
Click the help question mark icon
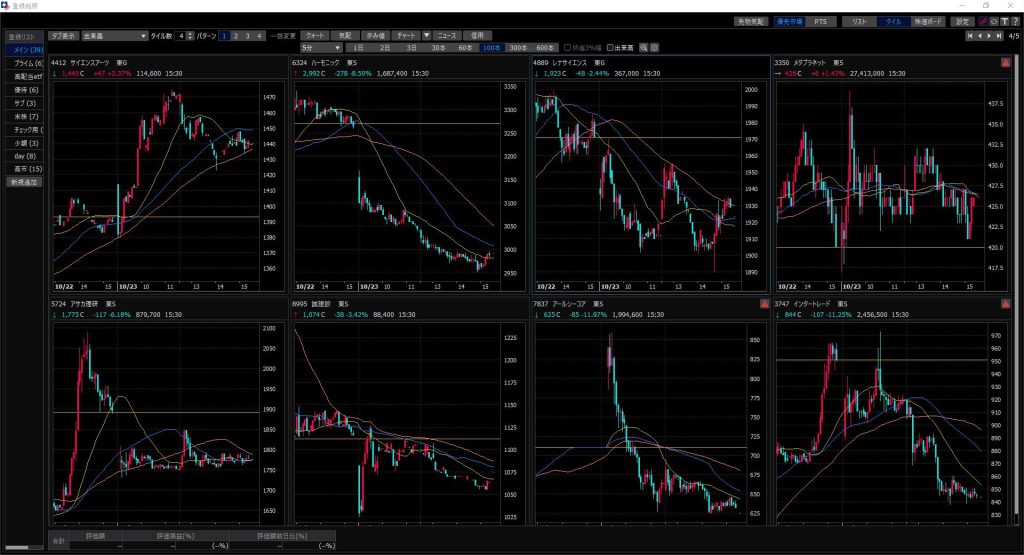click(1015, 21)
